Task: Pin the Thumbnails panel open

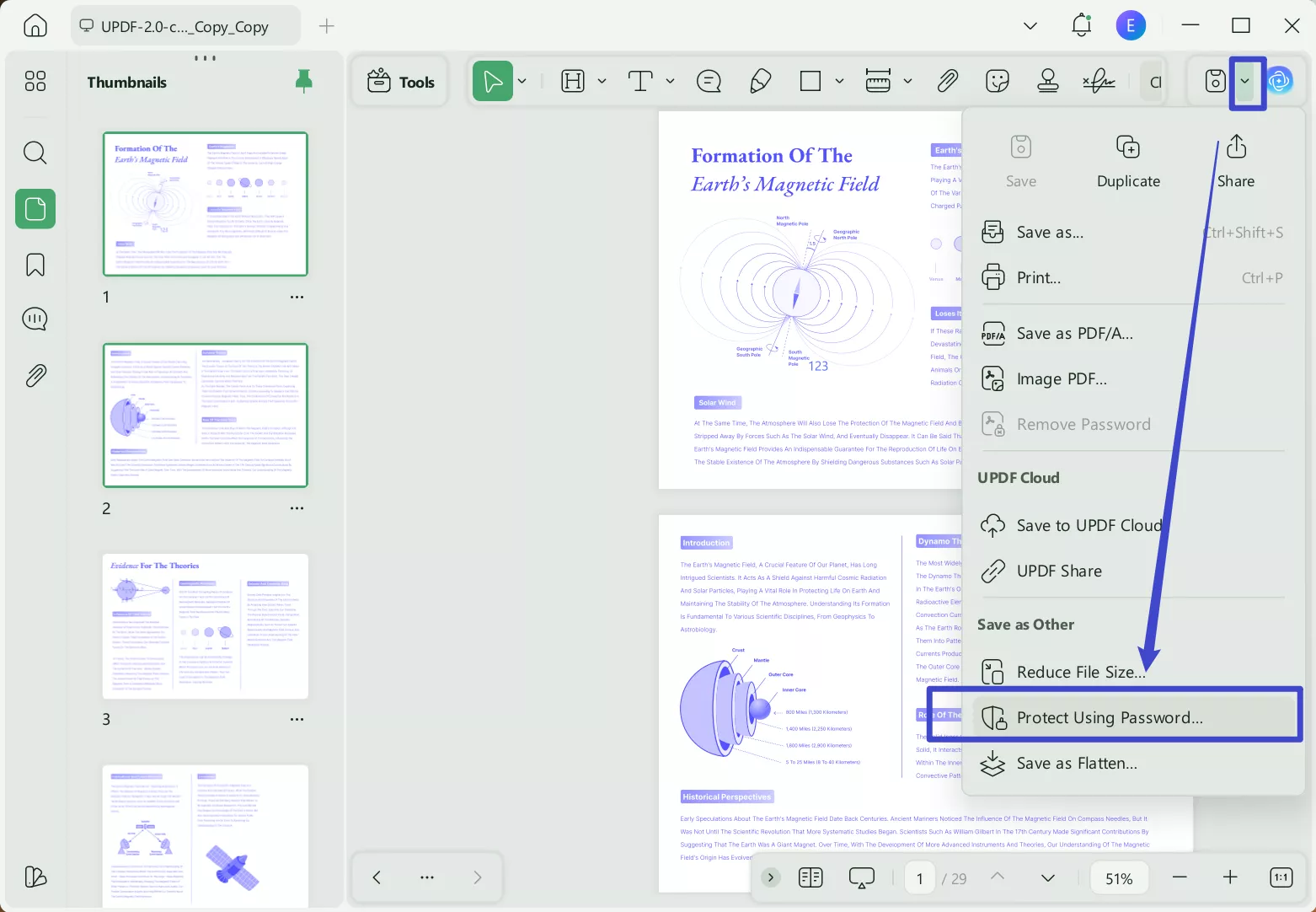Action: tap(303, 81)
